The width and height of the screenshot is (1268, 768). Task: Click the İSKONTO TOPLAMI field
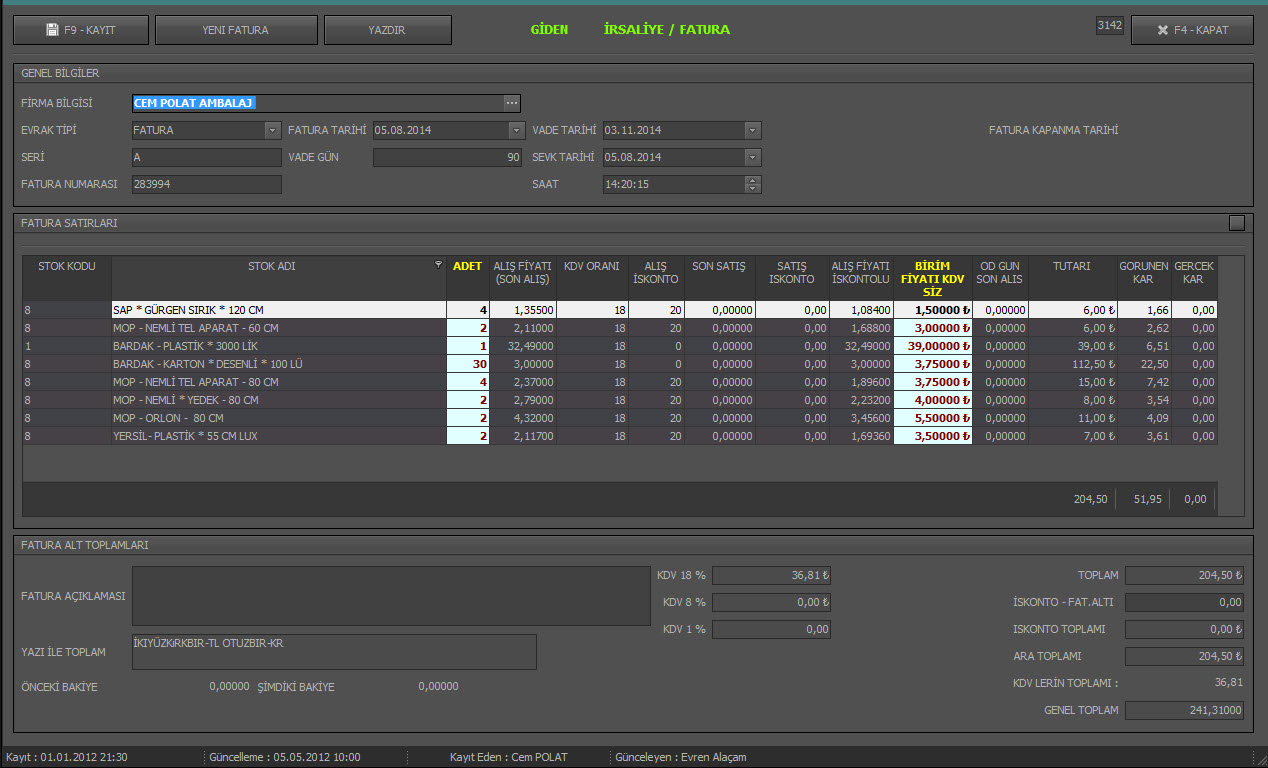(x=1185, y=629)
